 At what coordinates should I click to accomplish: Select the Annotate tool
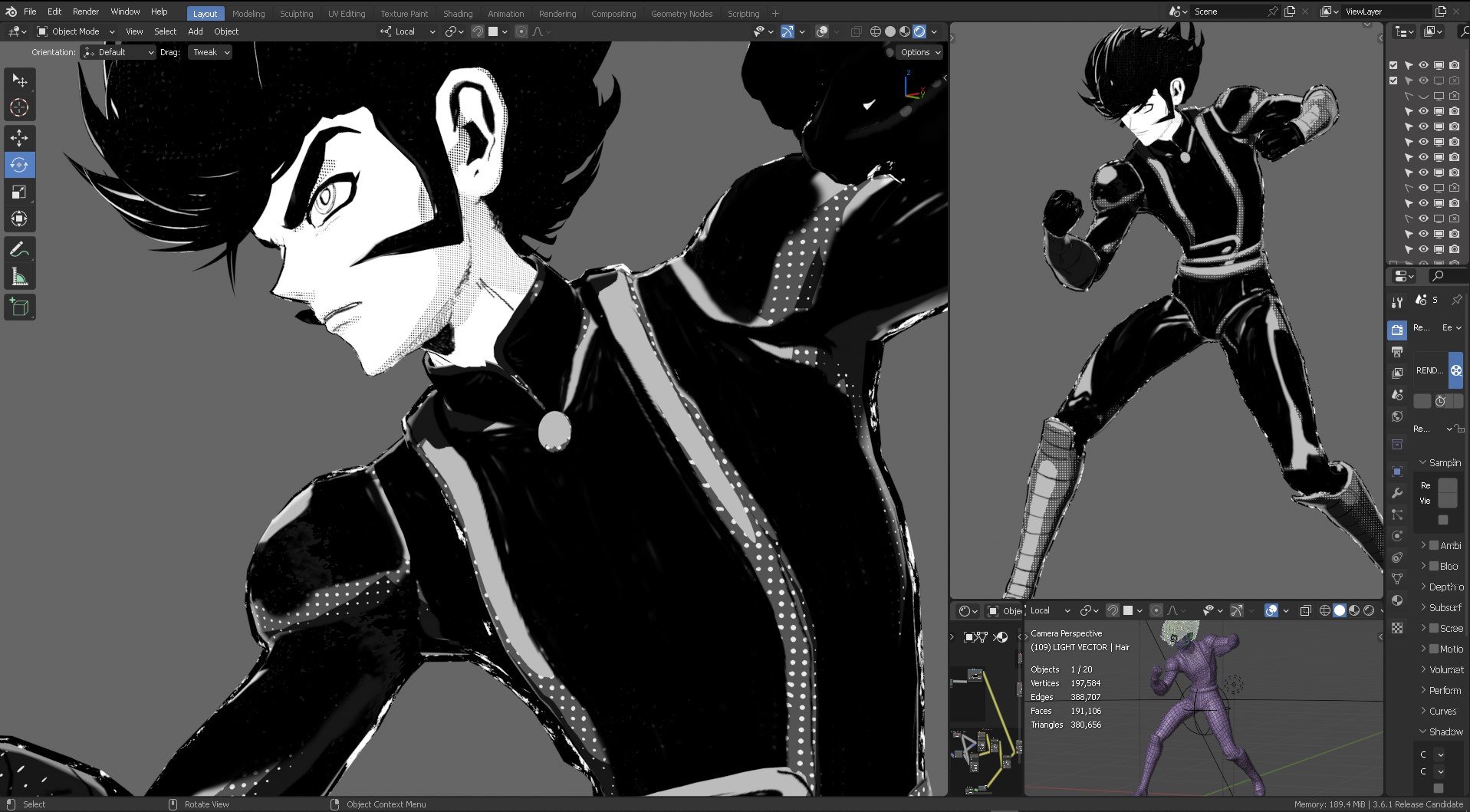click(20, 250)
